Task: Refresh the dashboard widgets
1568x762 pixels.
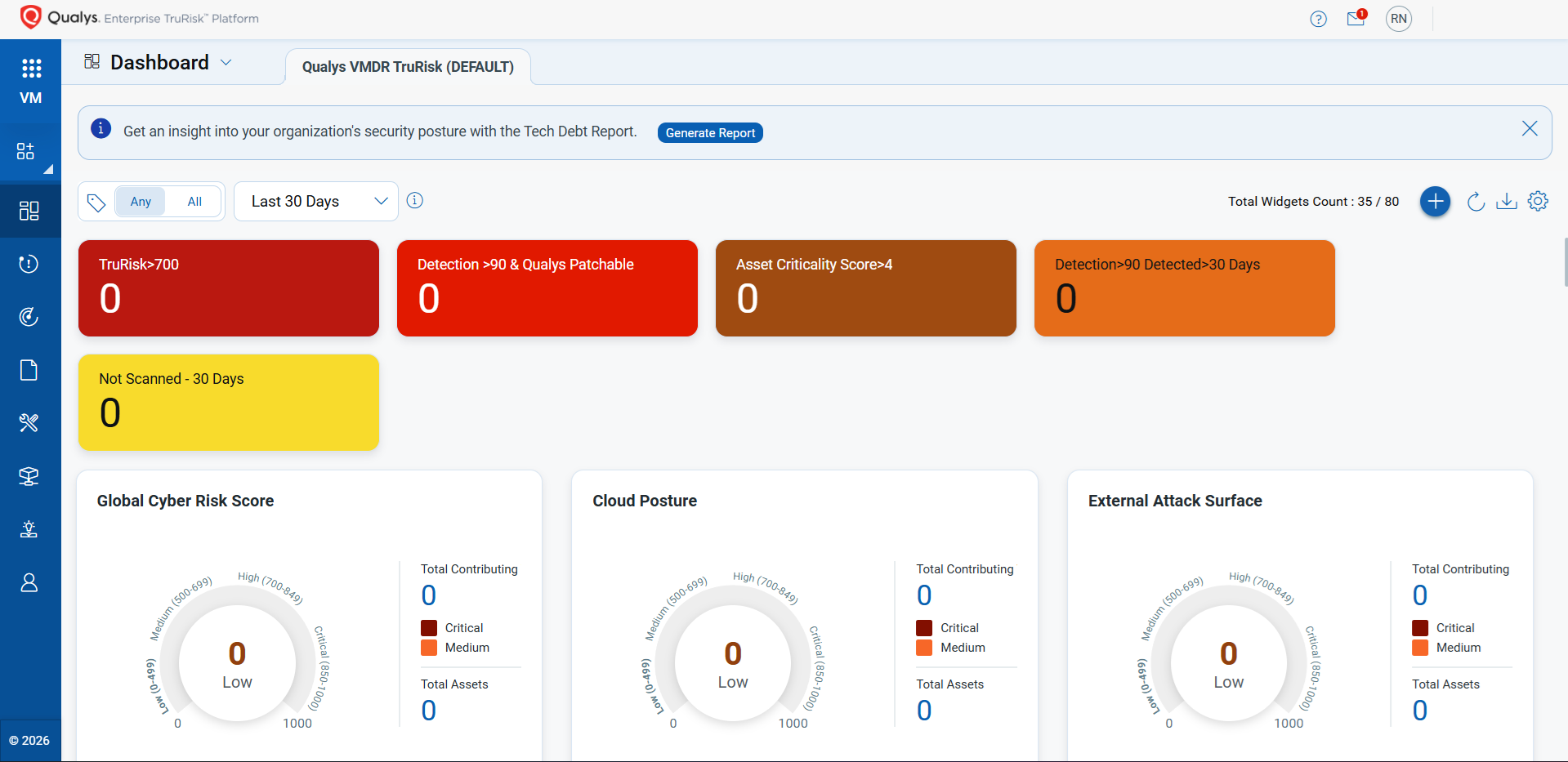Action: 1476,201
